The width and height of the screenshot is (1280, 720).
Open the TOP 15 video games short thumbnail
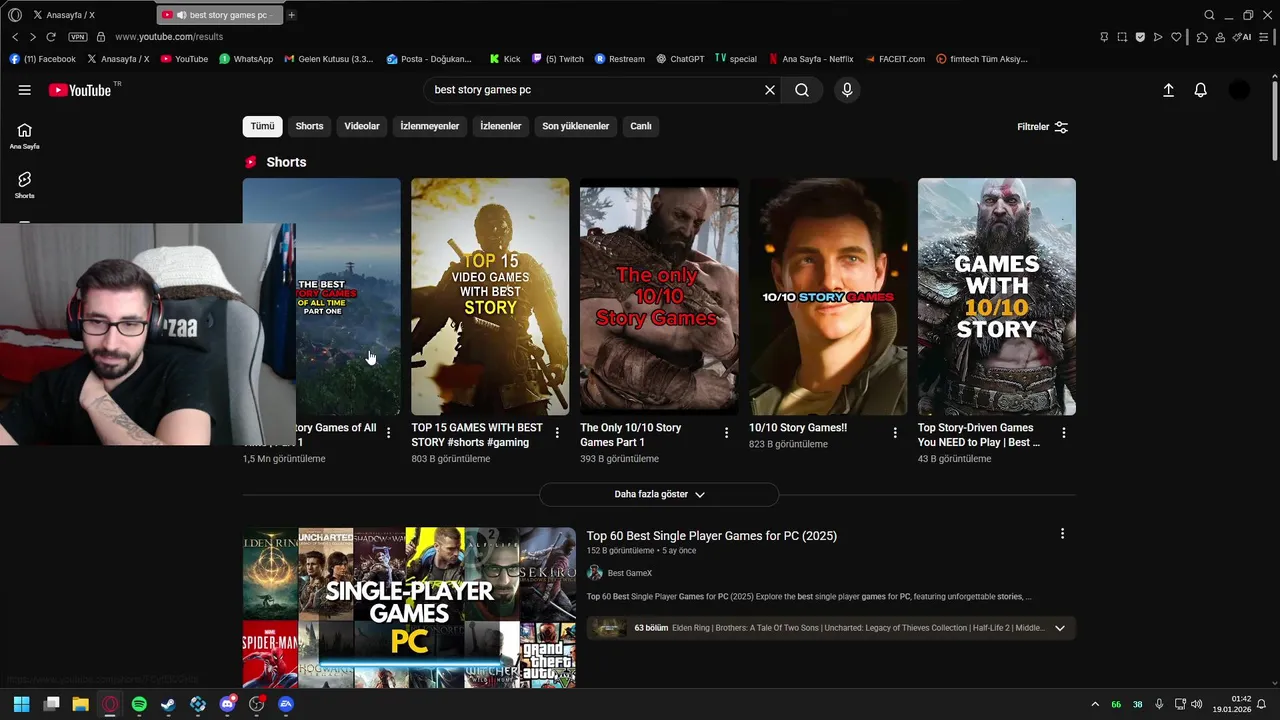click(490, 296)
